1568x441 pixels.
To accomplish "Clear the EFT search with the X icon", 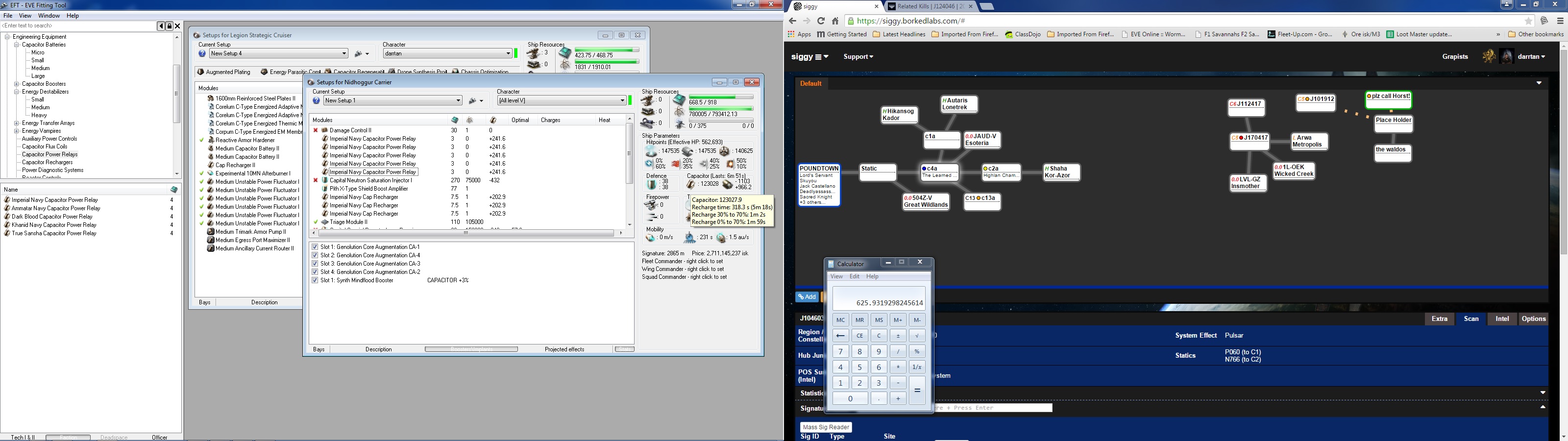I will pos(178,25).
